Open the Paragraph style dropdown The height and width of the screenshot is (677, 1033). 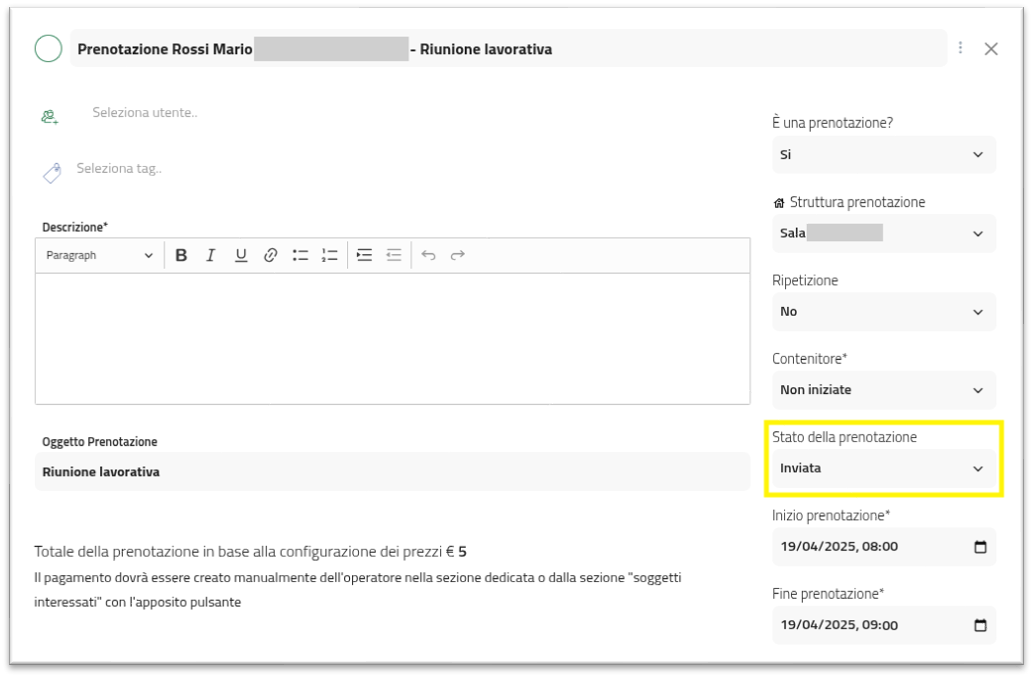tap(99, 255)
